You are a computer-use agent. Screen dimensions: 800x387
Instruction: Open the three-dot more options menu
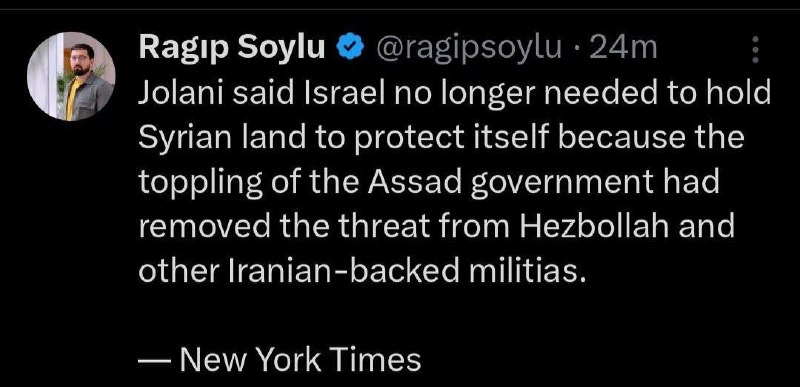pos(756,50)
